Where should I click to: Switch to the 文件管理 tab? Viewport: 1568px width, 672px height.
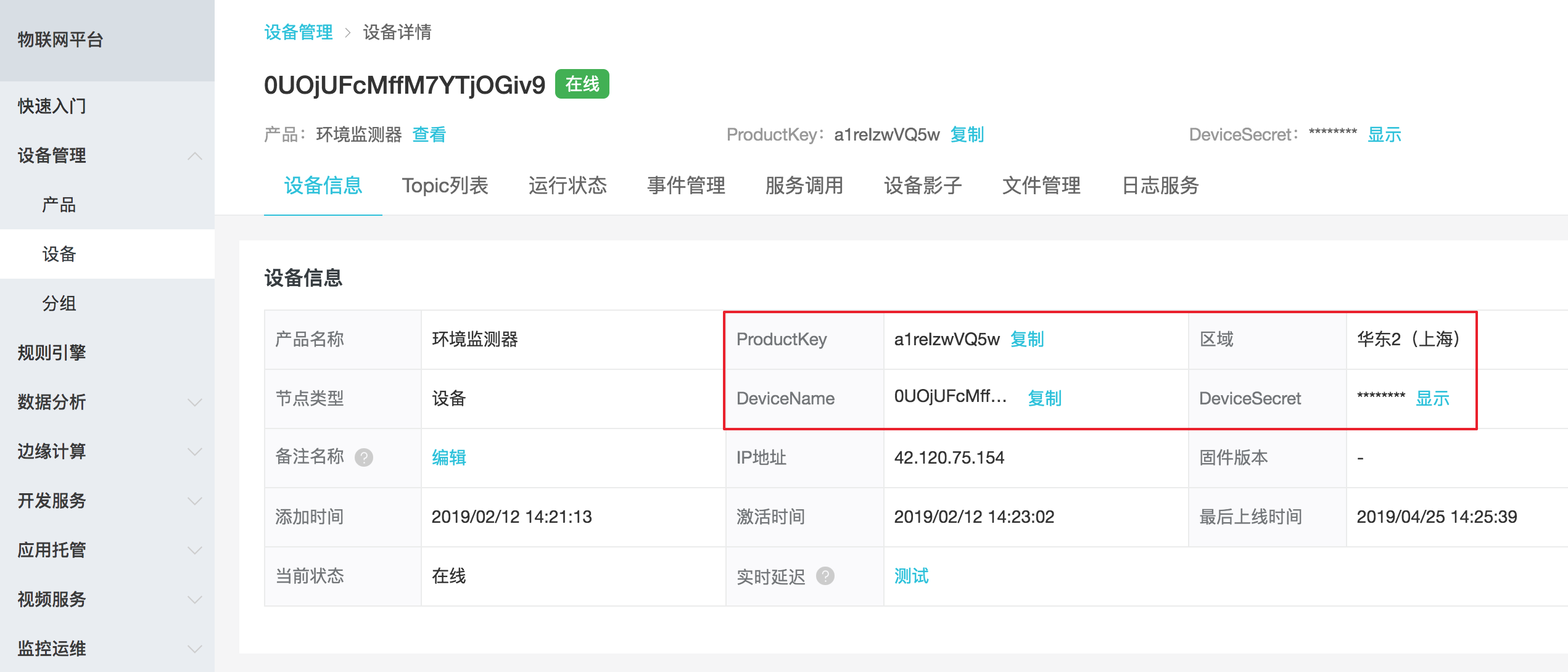1041,186
